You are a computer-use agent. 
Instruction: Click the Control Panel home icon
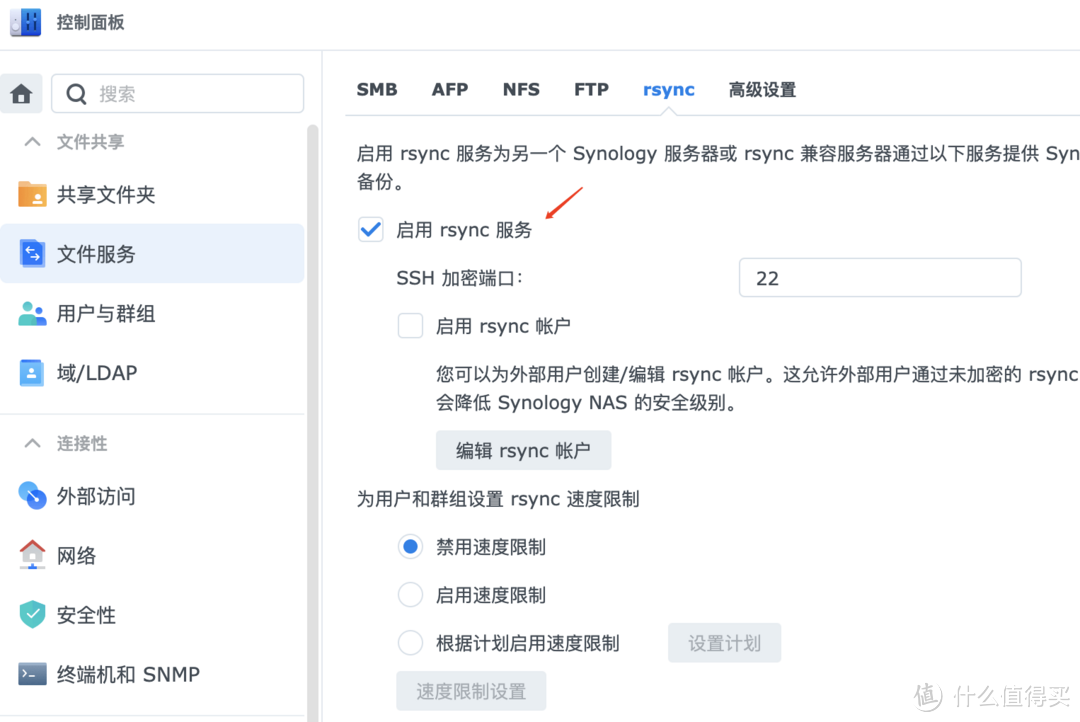pos(21,94)
